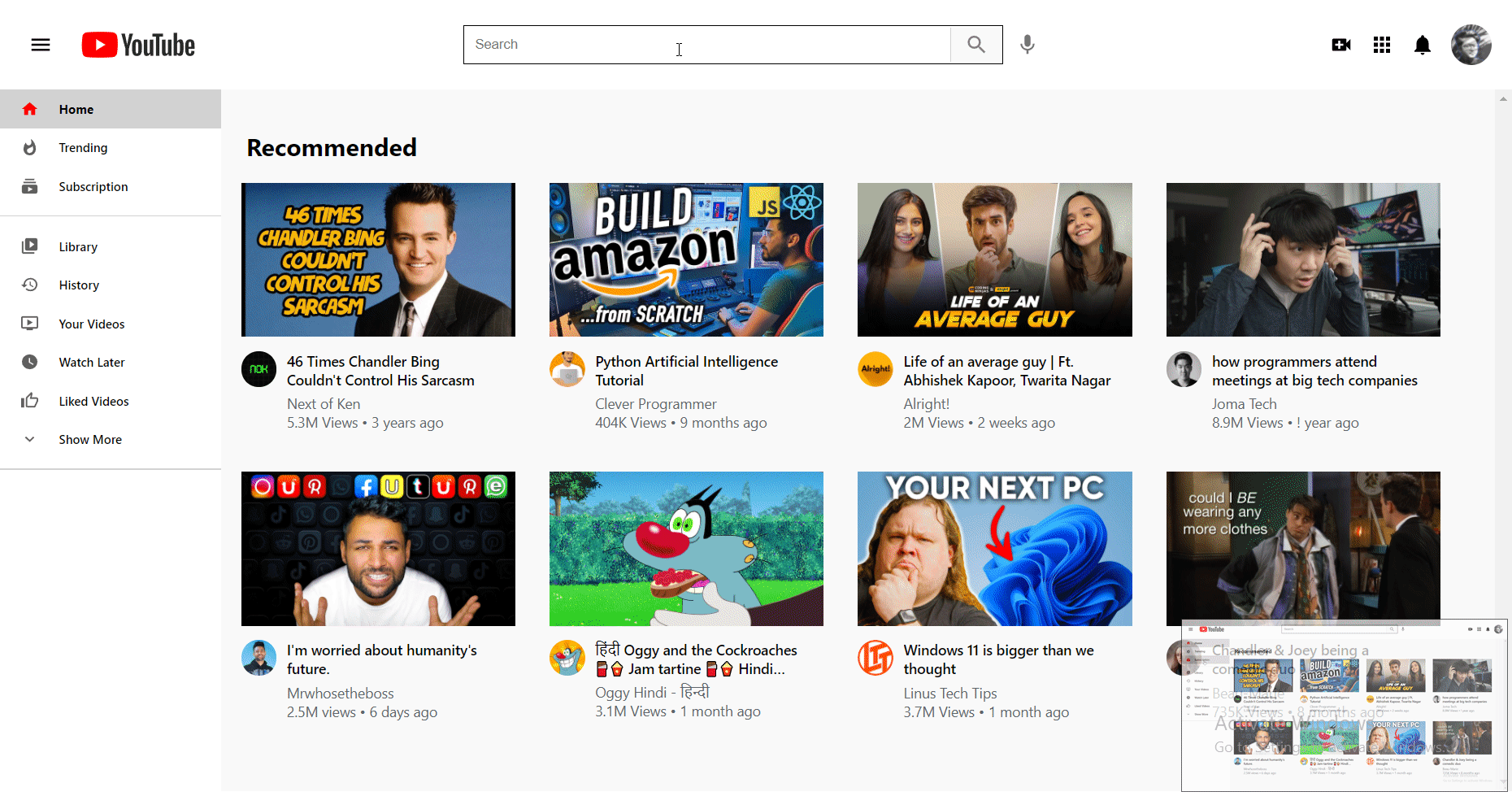Select Subscription in the sidebar

point(111,186)
